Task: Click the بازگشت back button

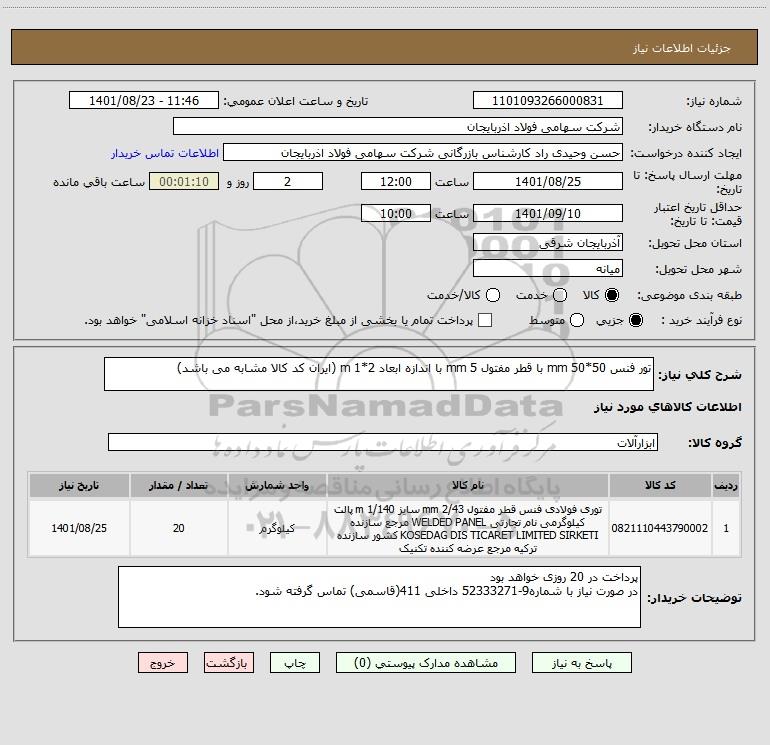Action: [229, 663]
